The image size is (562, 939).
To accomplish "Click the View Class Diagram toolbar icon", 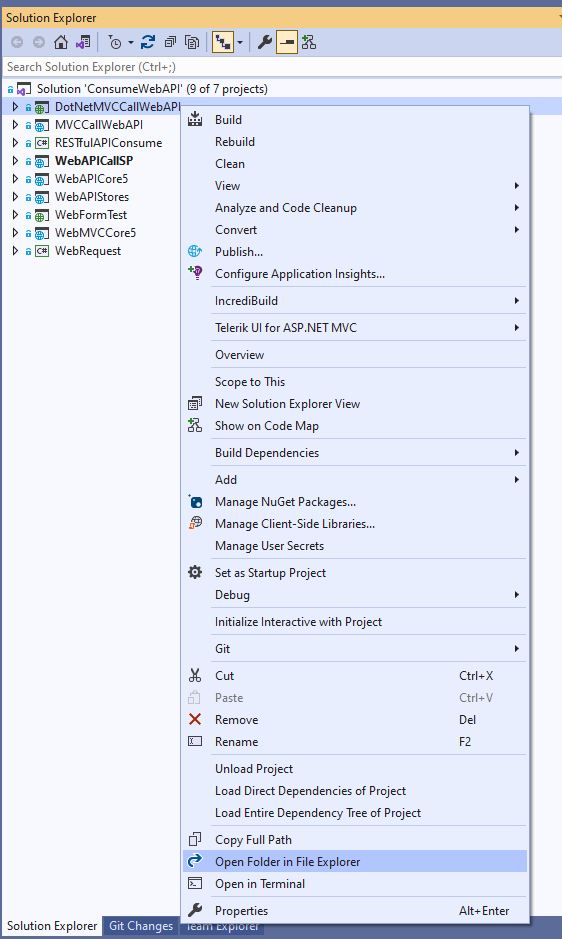I will click(x=309, y=42).
